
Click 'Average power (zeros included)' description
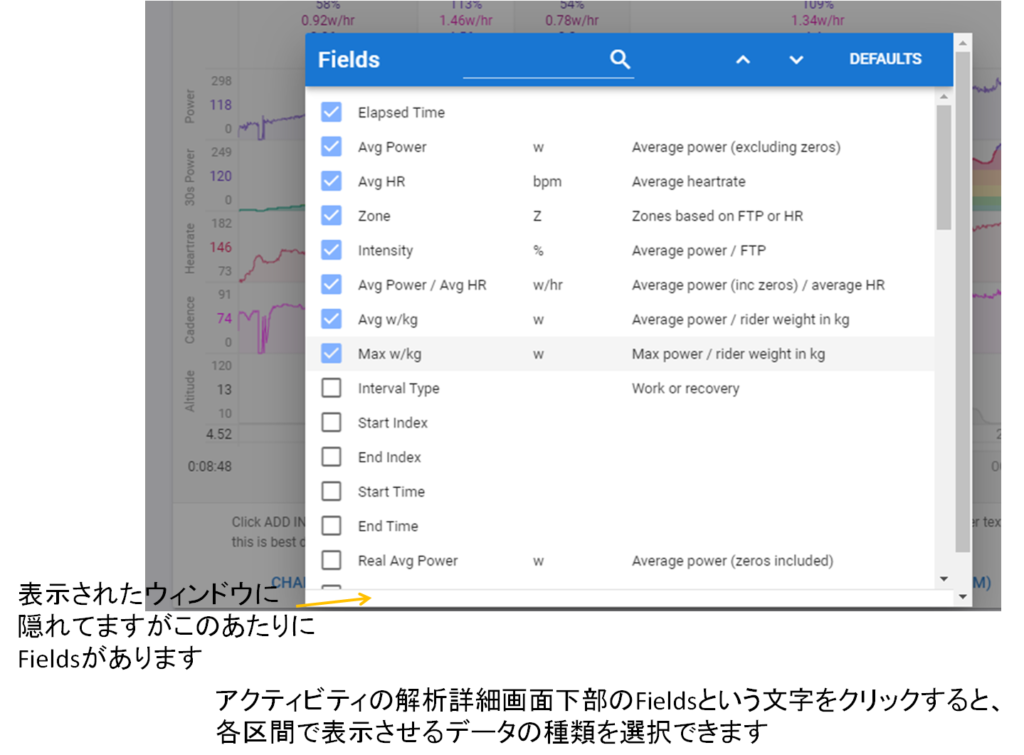[x=732, y=561]
